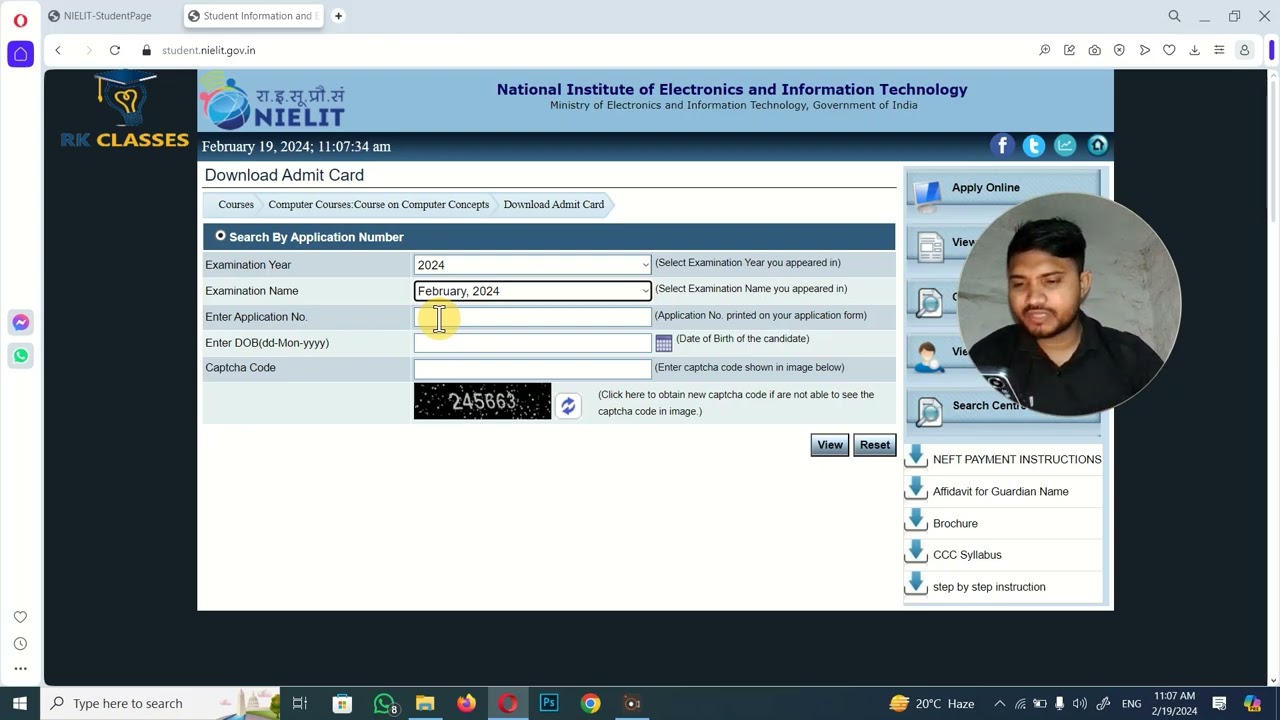Viewport: 1280px width, 720px height.
Task: Open new tab with plus button
Action: [x=338, y=16]
